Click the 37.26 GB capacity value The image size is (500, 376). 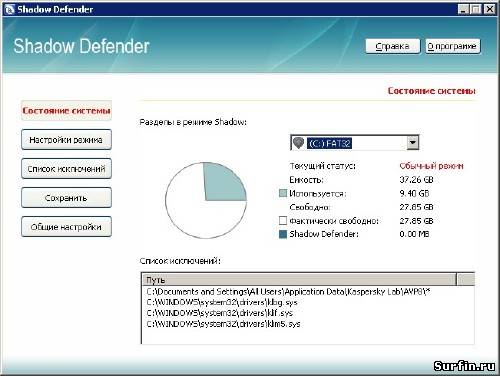(x=416, y=180)
